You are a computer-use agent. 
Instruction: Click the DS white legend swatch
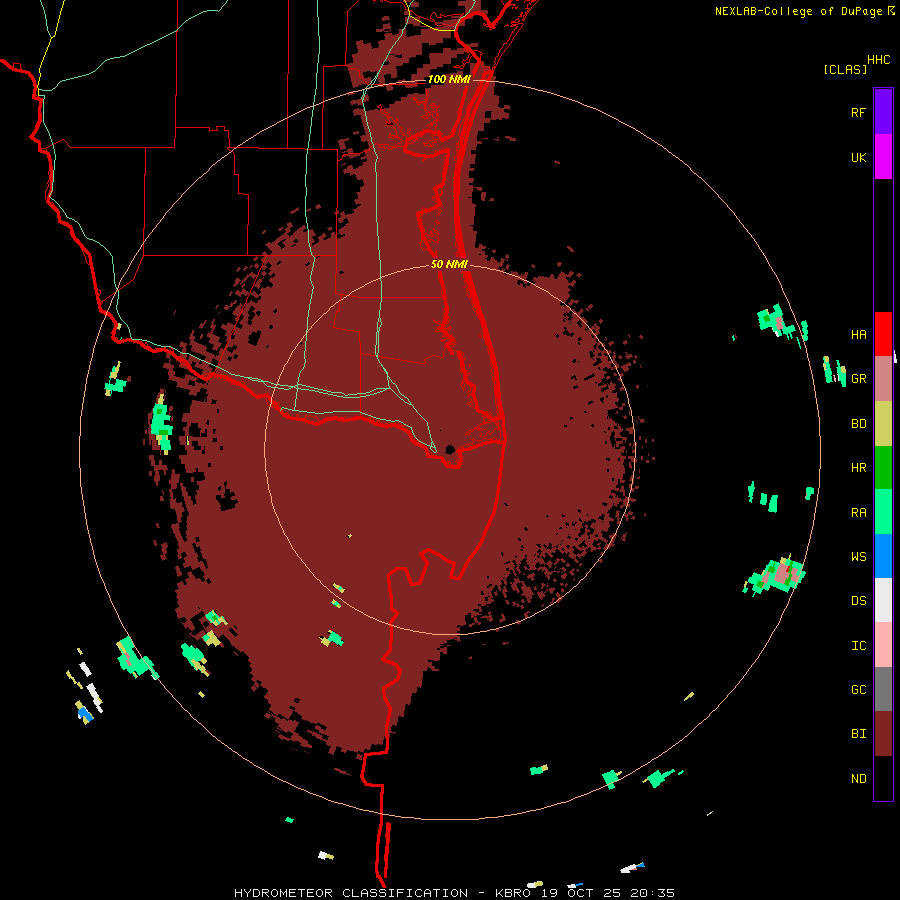point(883,600)
